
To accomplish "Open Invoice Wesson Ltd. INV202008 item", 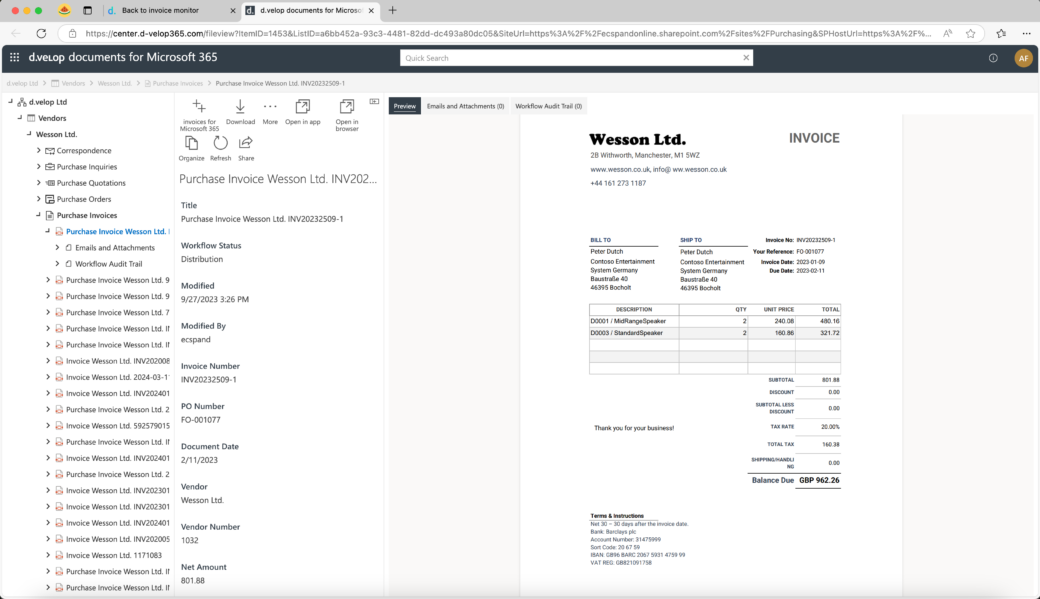I will click(117, 361).
